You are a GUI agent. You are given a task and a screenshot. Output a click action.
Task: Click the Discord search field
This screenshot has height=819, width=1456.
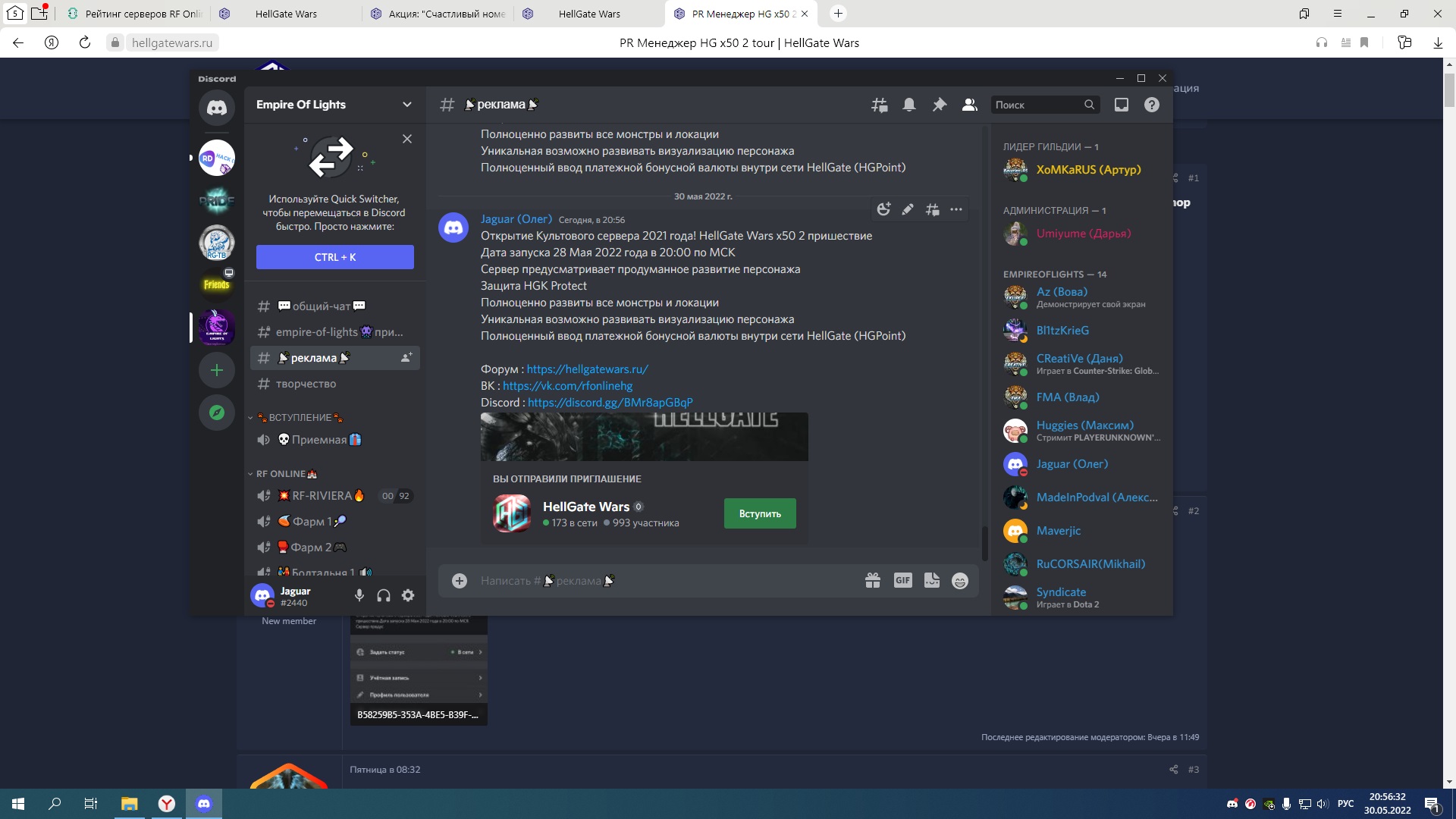[x=1044, y=105]
